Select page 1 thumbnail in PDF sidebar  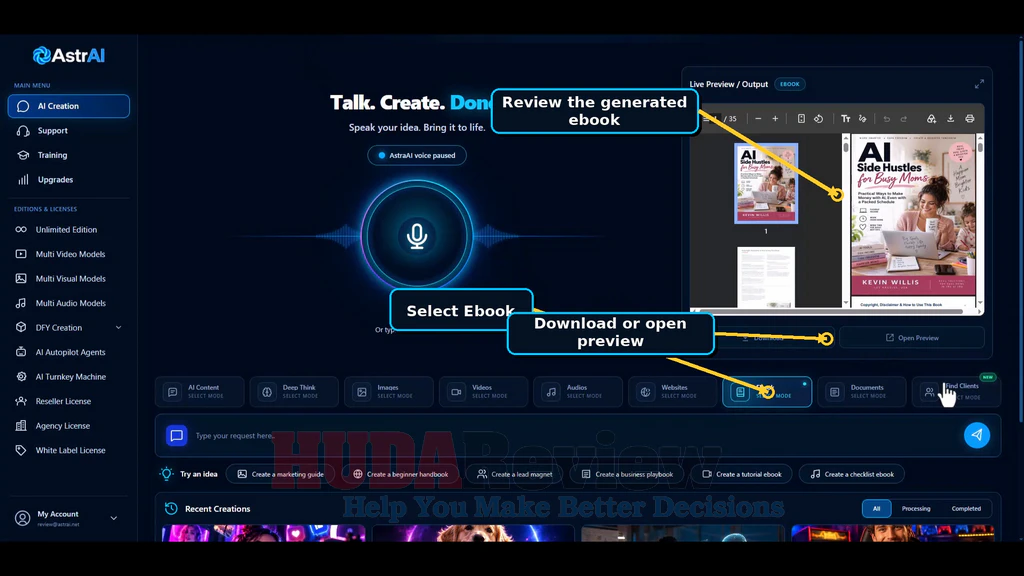point(766,184)
